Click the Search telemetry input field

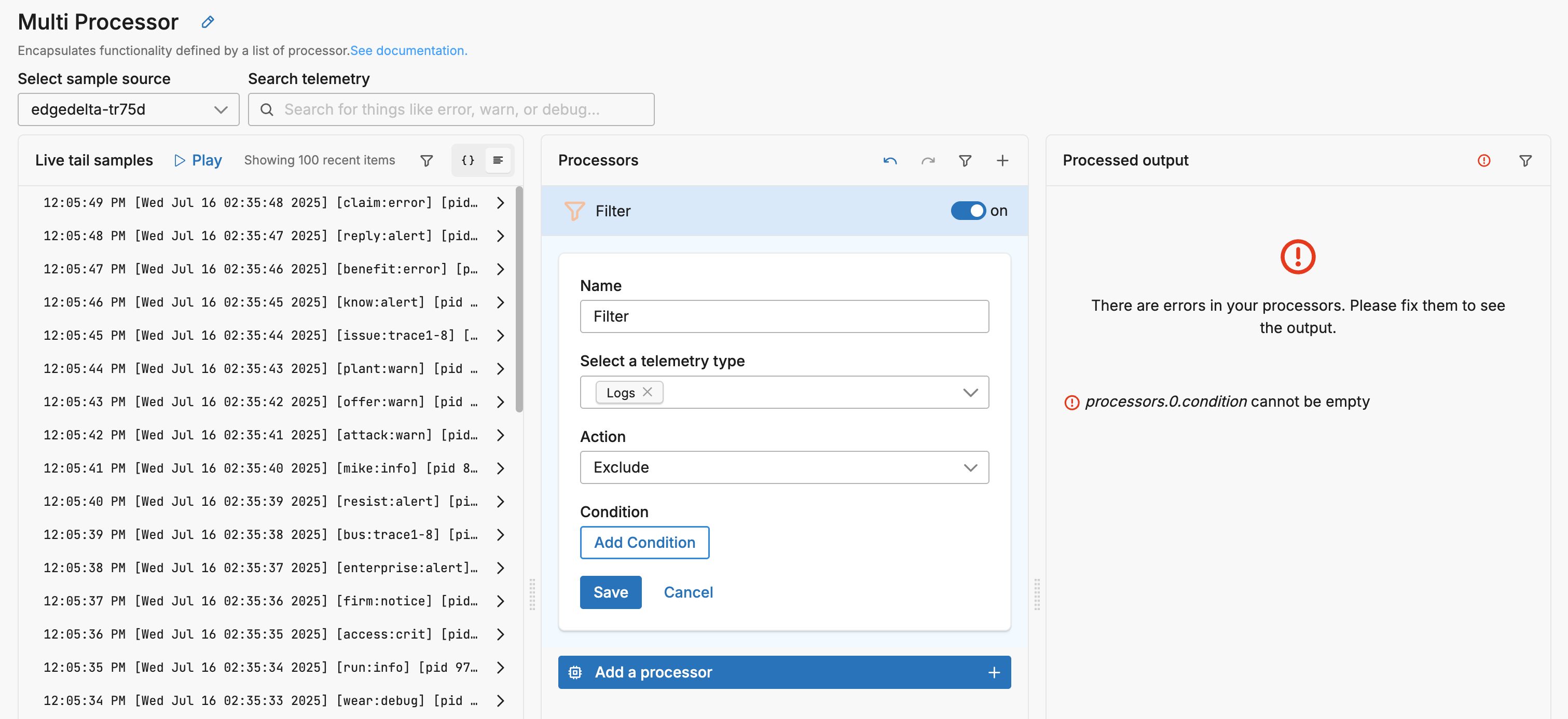pyautogui.click(x=451, y=109)
